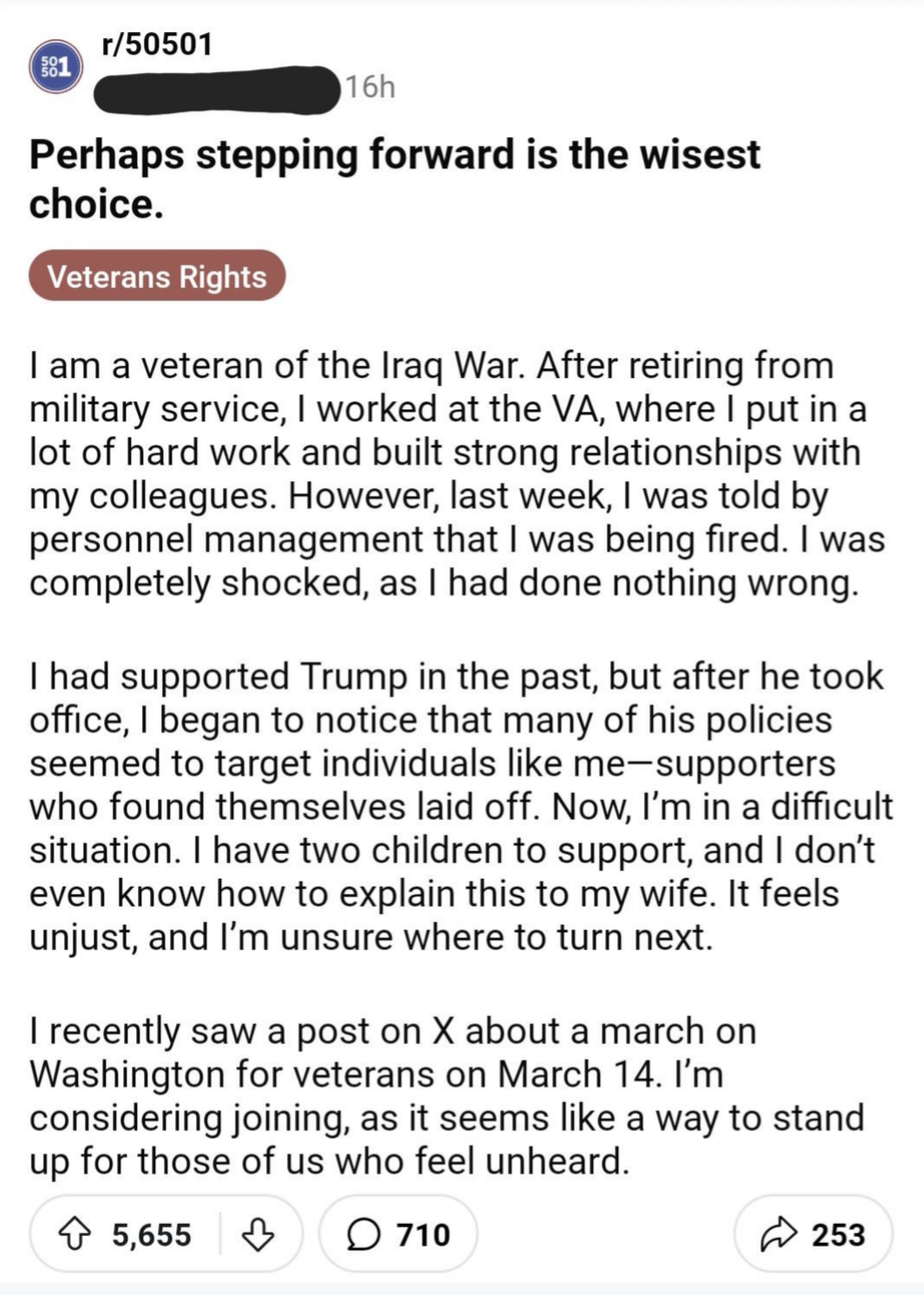Select the "Veterans Rights" flair tag
924x1295 pixels.
[159, 277]
